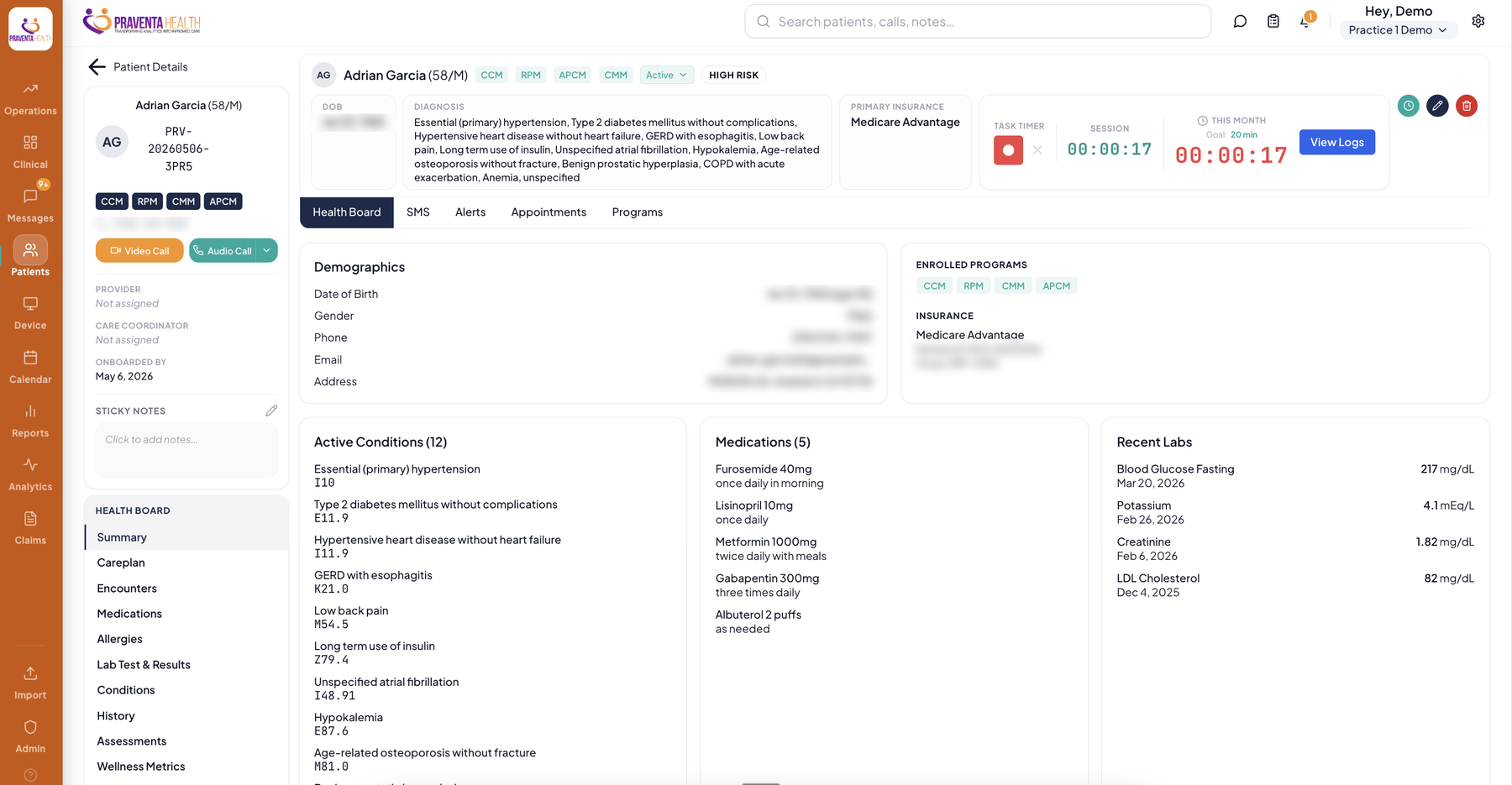Viewport: 1512px width, 785px height.
Task: Expand the Audio Call options chevron
Action: pyautogui.click(x=266, y=250)
